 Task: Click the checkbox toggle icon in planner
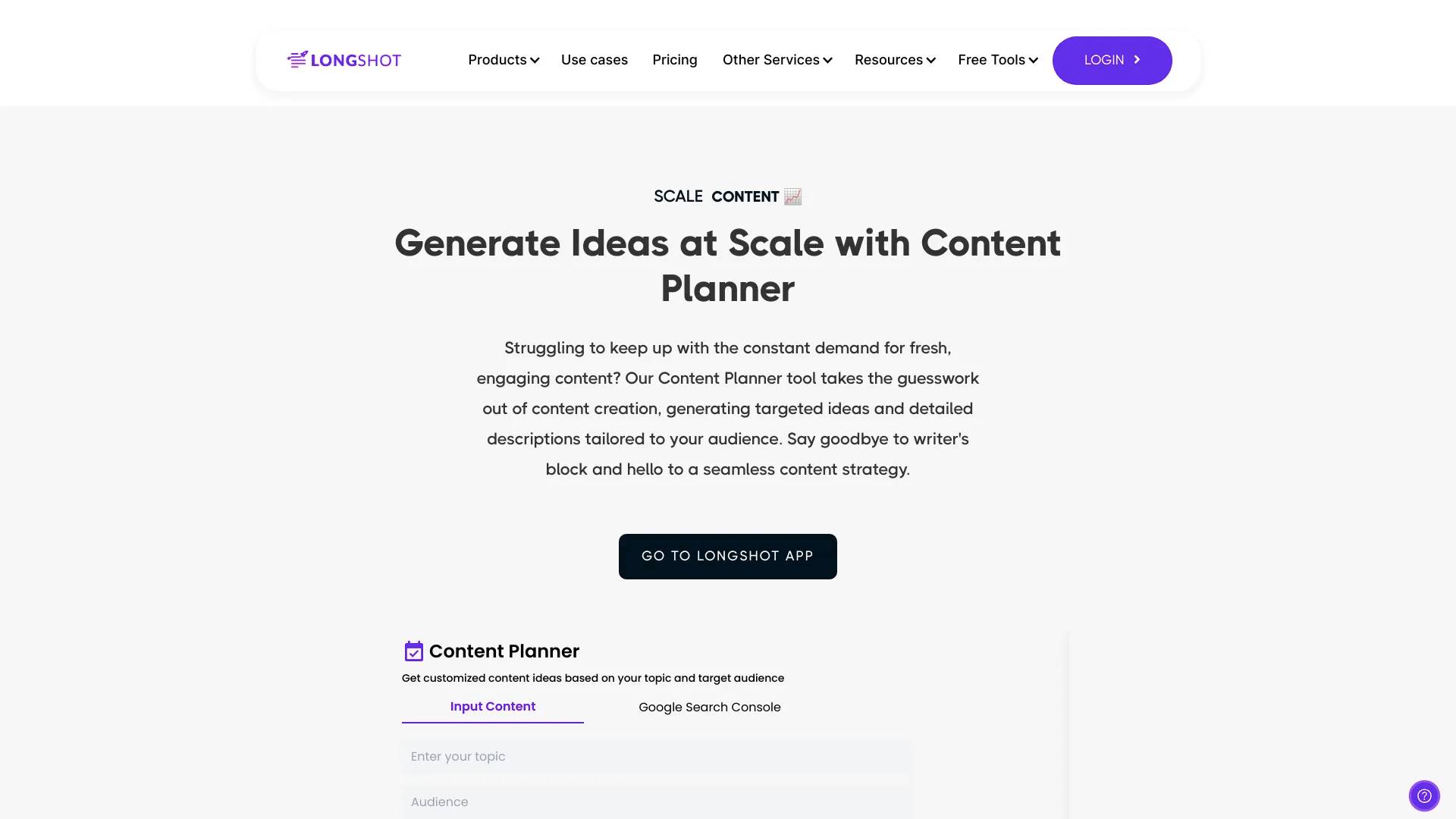[x=412, y=651]
